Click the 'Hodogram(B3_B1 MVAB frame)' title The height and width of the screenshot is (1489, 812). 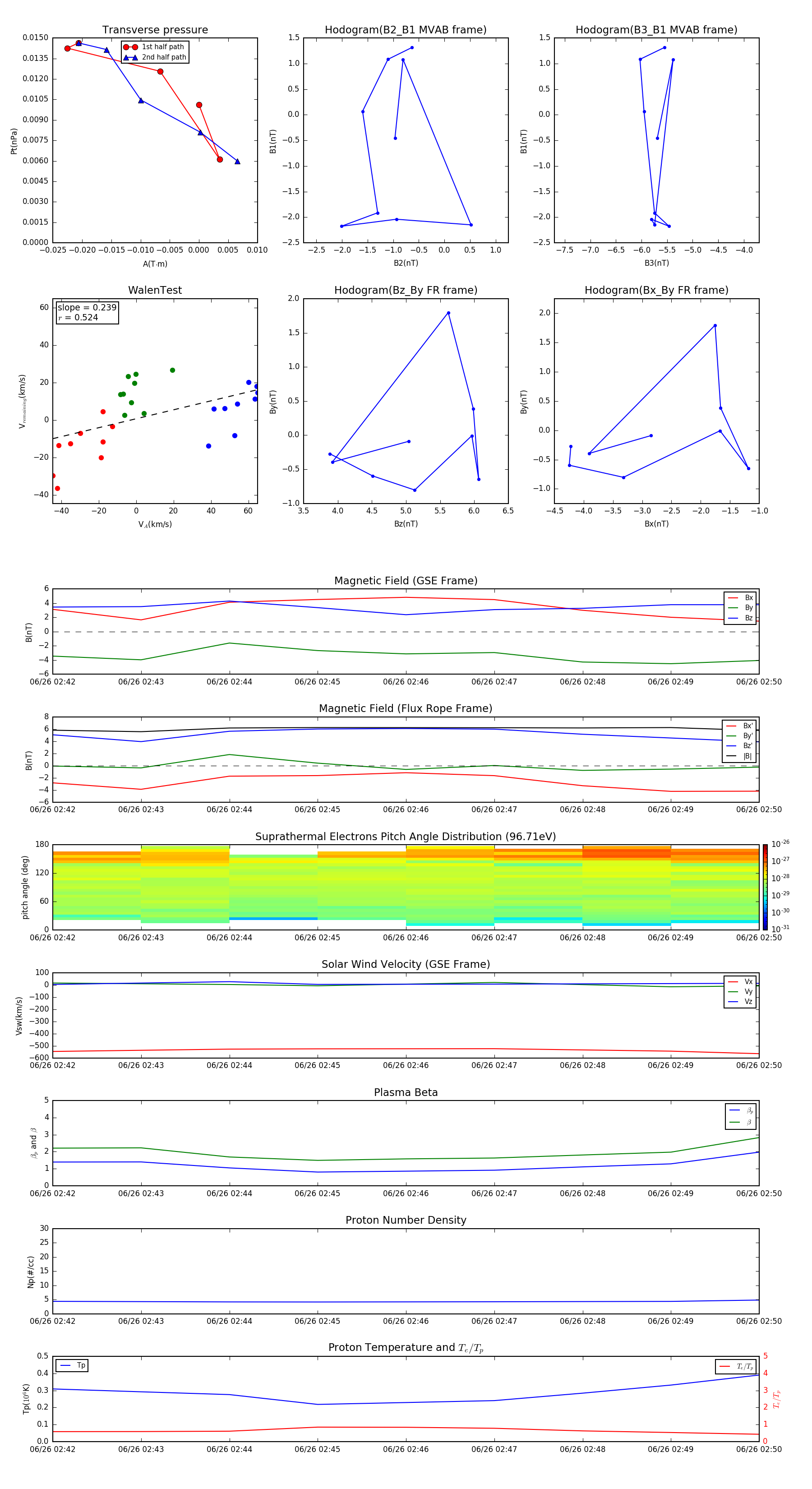[656, 30]
